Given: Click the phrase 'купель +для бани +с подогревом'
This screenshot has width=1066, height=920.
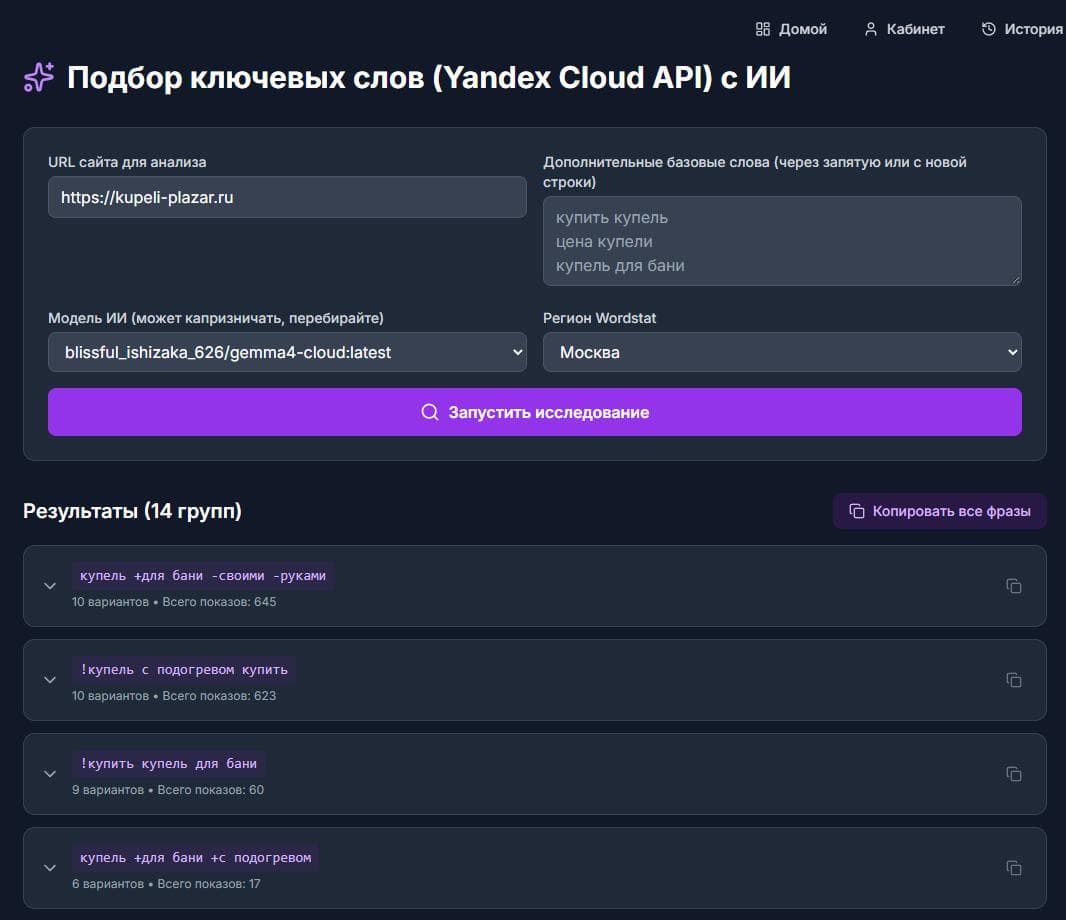Looking at the screenshot, I should (x=195, y=857).
